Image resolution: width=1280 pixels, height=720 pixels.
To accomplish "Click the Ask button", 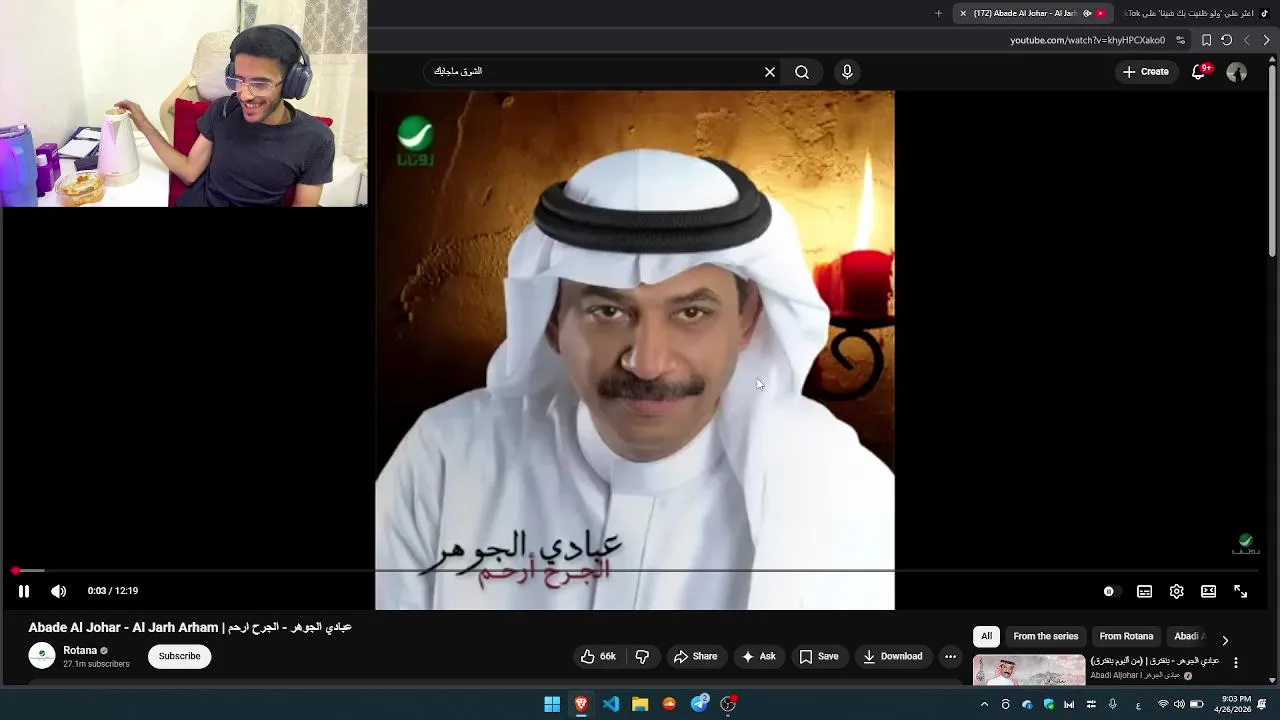I will tap(759, 656).
